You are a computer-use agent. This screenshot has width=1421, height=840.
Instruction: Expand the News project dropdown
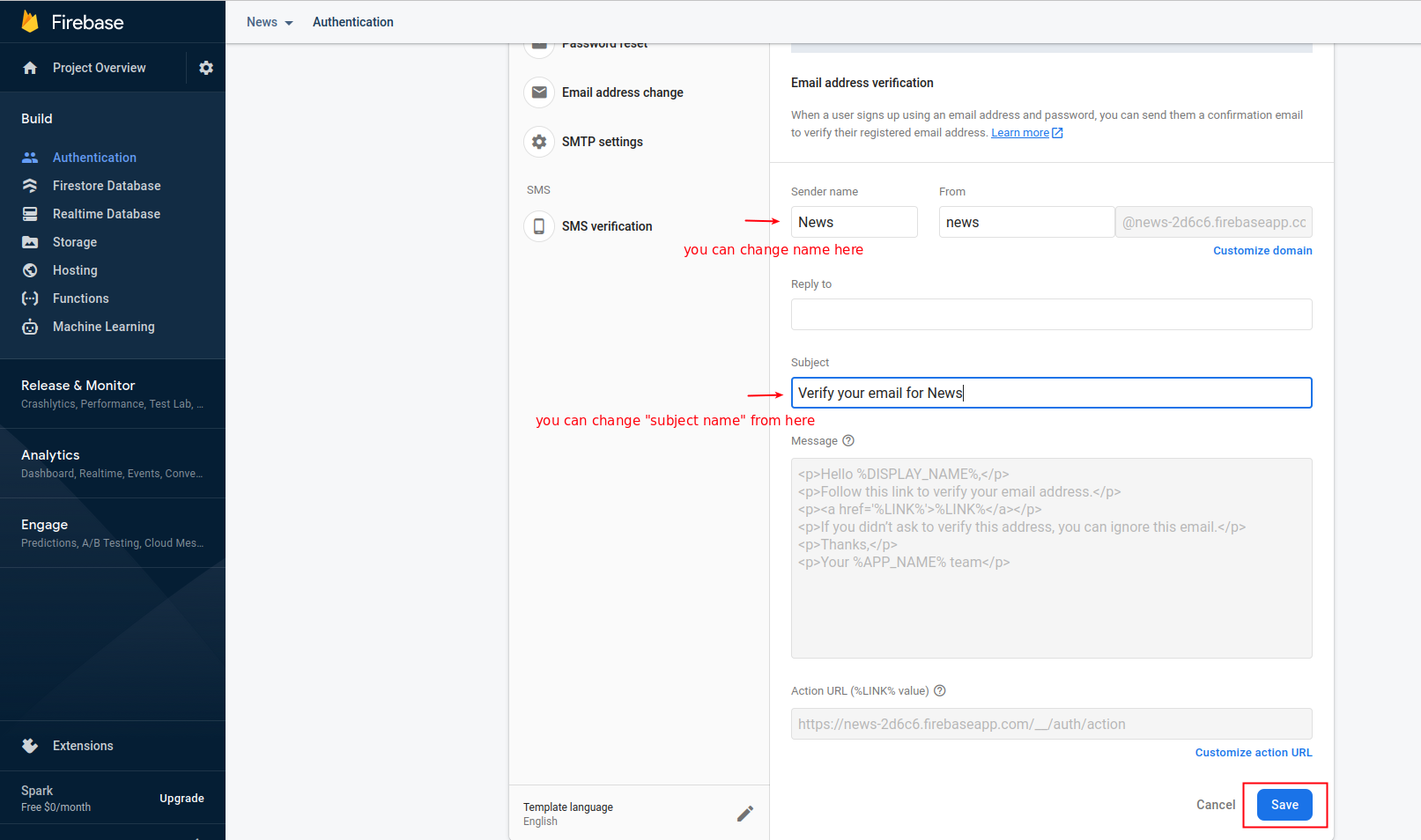pyautogui.click(x=270, y=22)
